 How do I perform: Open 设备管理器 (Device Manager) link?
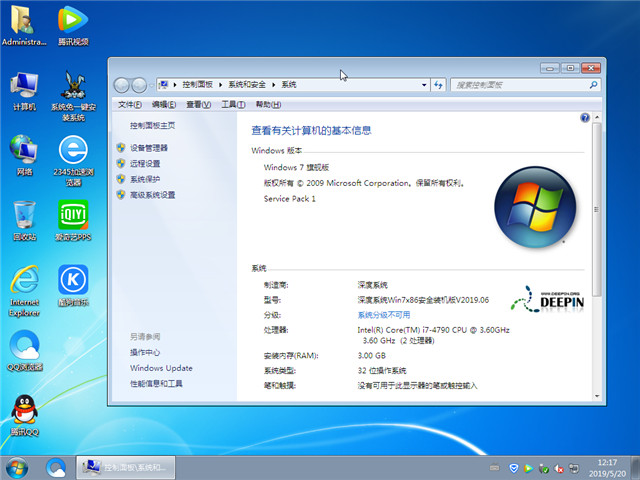click(149, 148)
